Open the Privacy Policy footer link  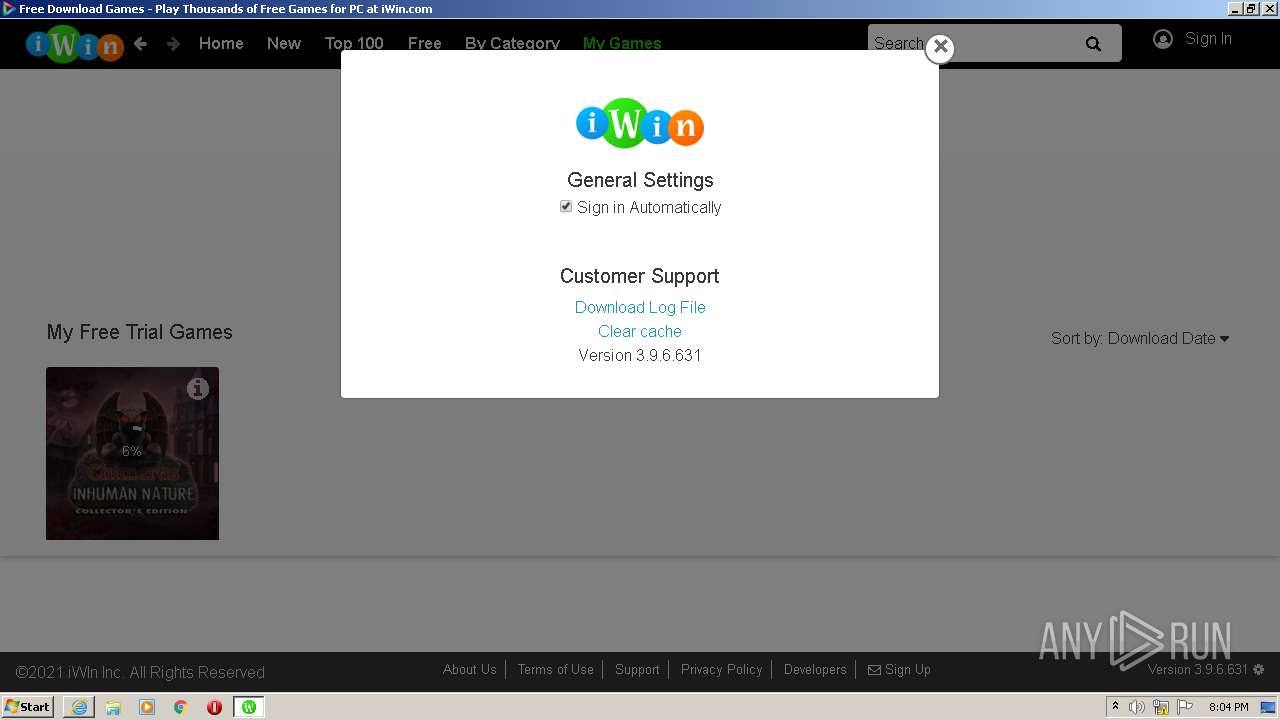click(722, 669)
